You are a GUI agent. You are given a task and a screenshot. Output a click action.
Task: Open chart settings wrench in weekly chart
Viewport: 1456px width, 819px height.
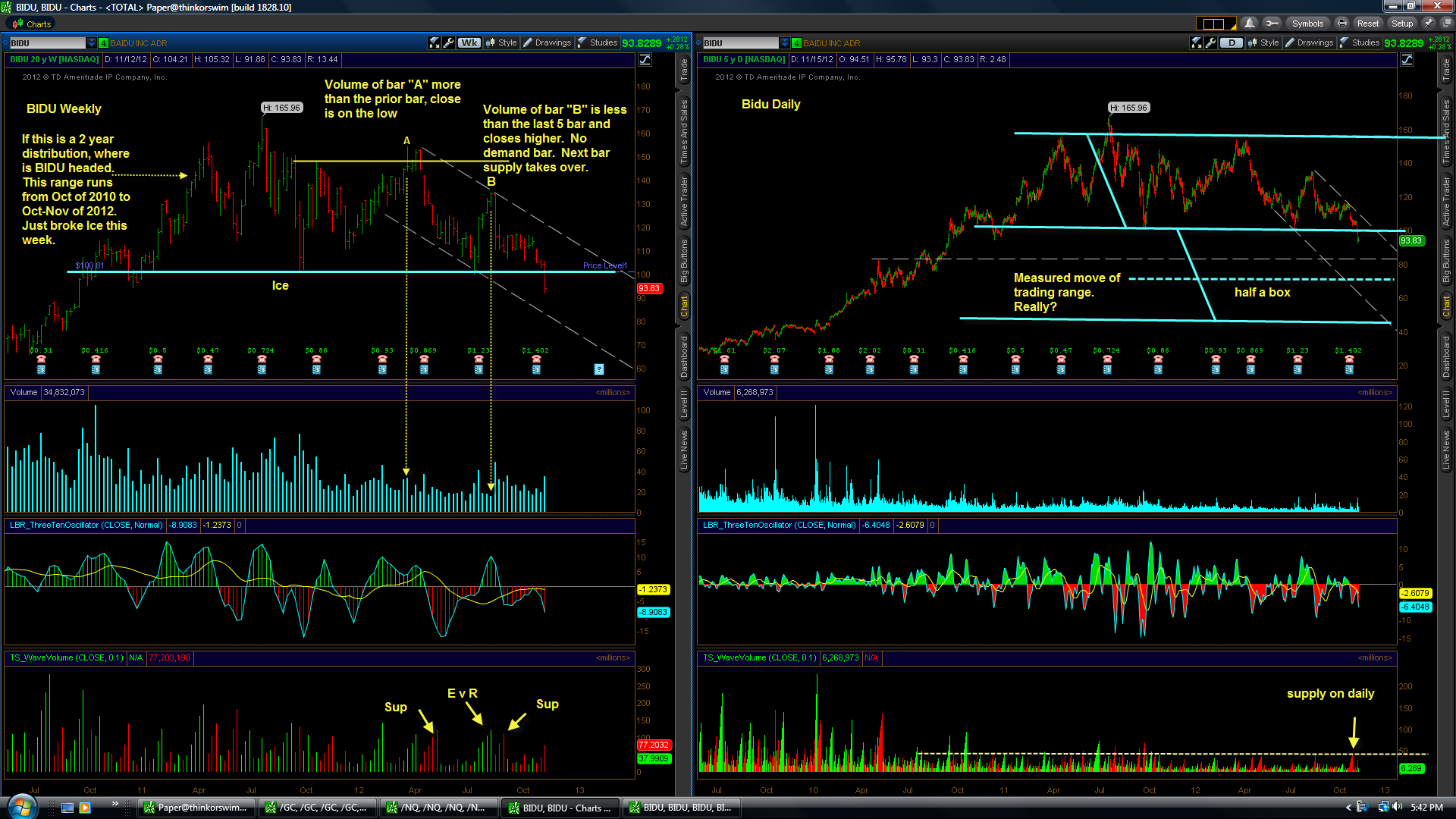tap(448, 43)
